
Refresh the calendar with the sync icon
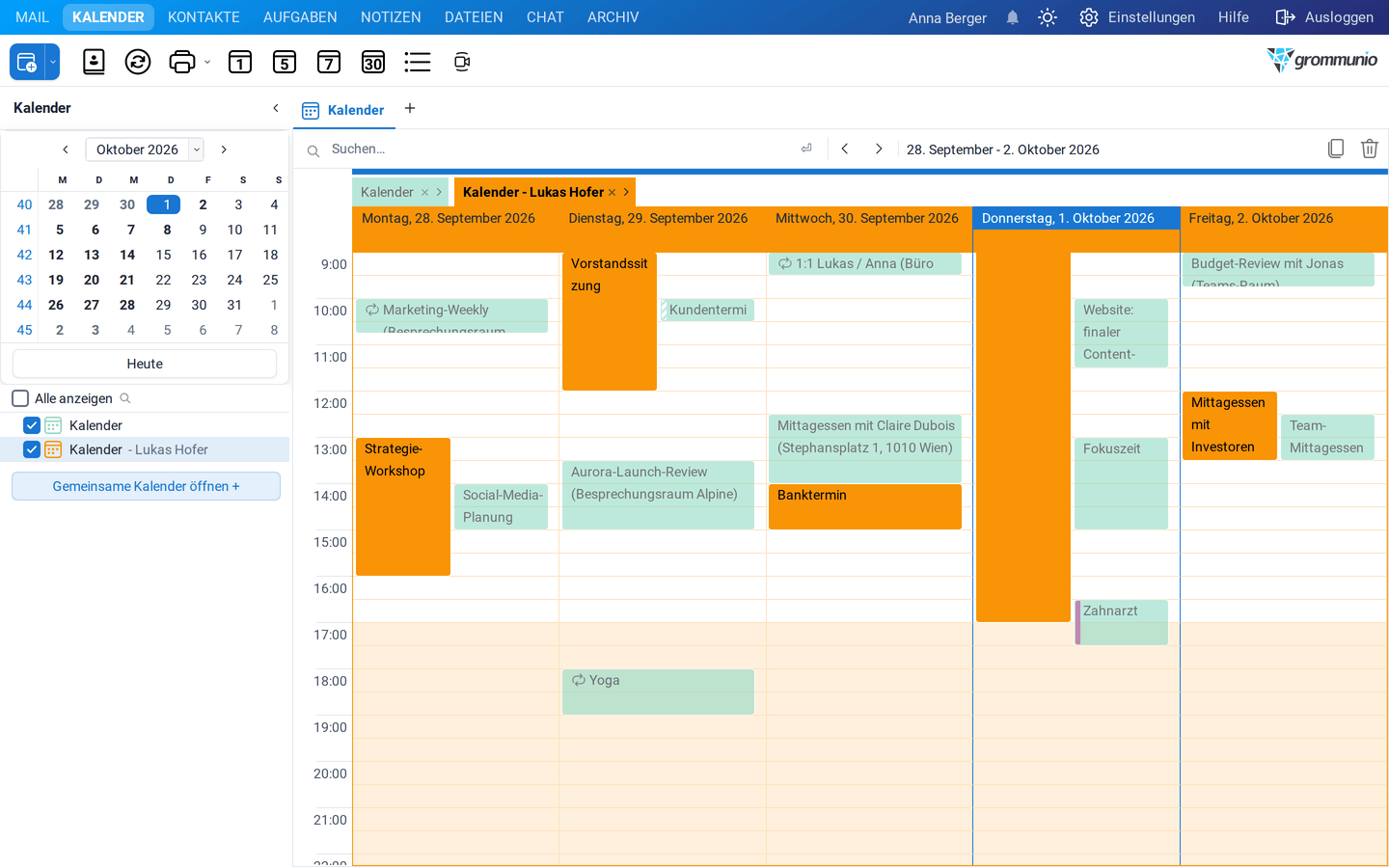click(x=138, y=62)
